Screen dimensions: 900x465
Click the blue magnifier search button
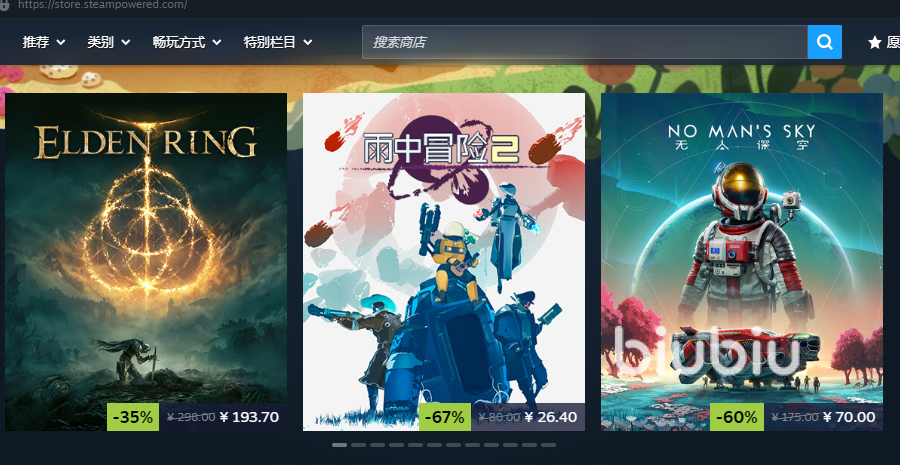click(x=824, y=42)
